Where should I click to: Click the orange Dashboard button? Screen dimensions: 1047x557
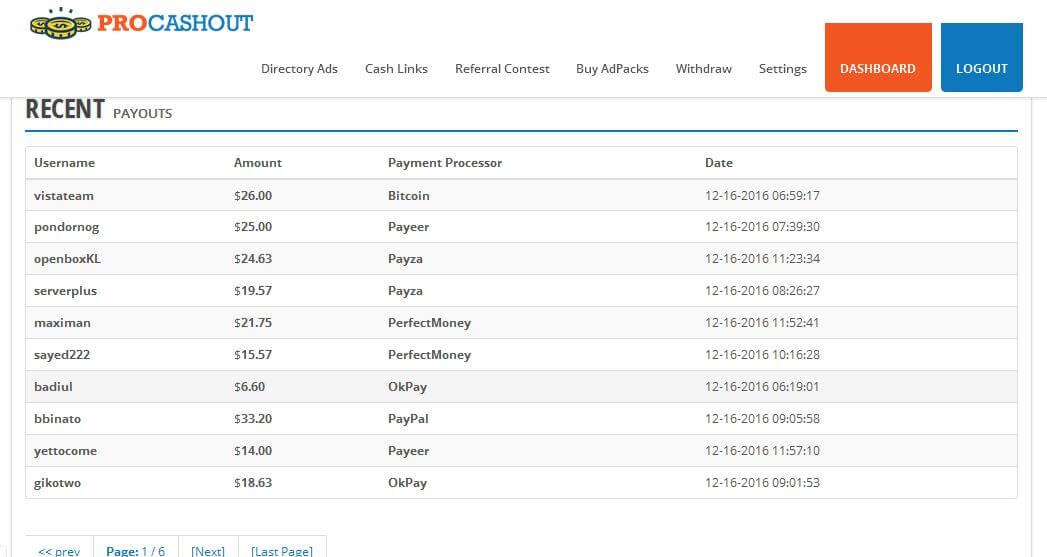tap(877, 69)
